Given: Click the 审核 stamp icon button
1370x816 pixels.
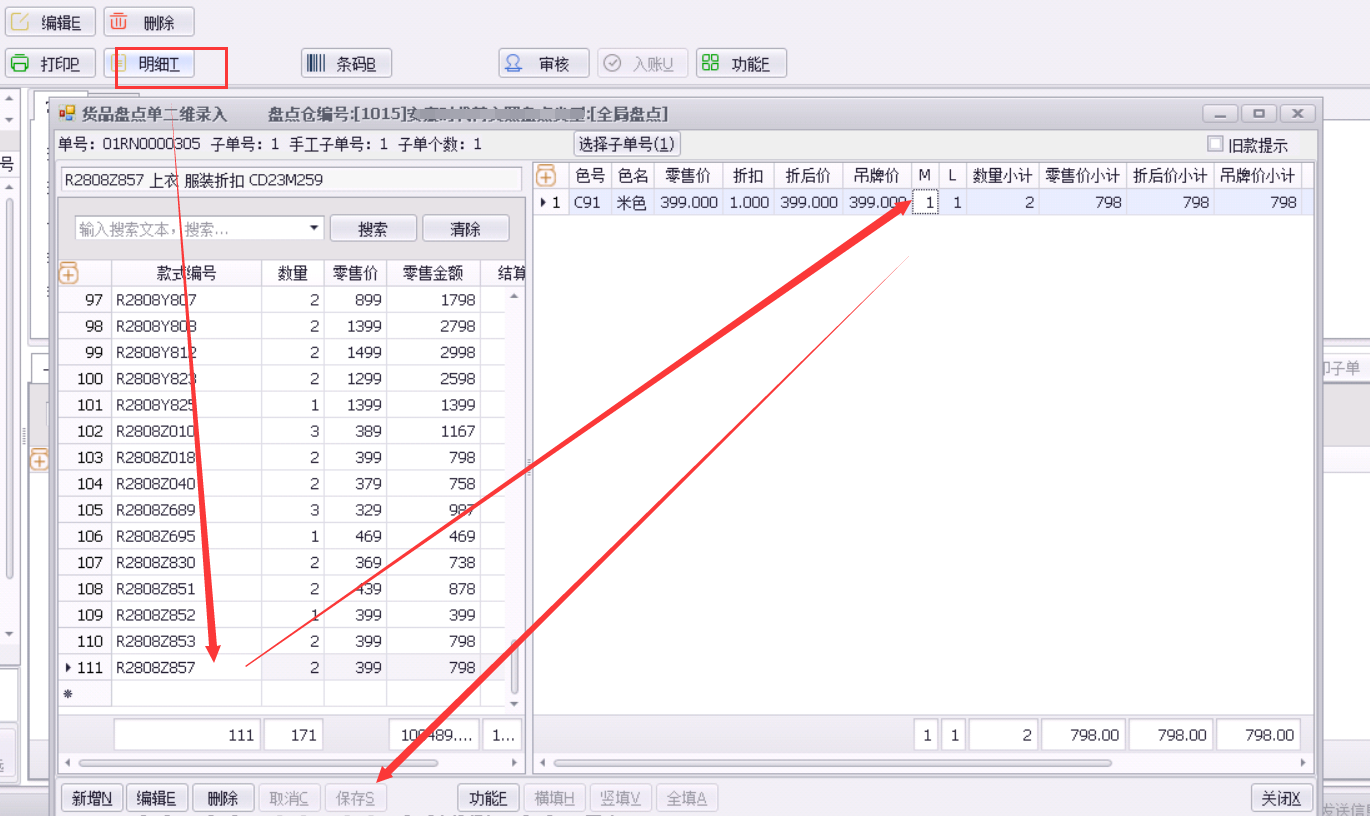Looking at the screenshot, I should pyautogui.click(x=514, y=64).
